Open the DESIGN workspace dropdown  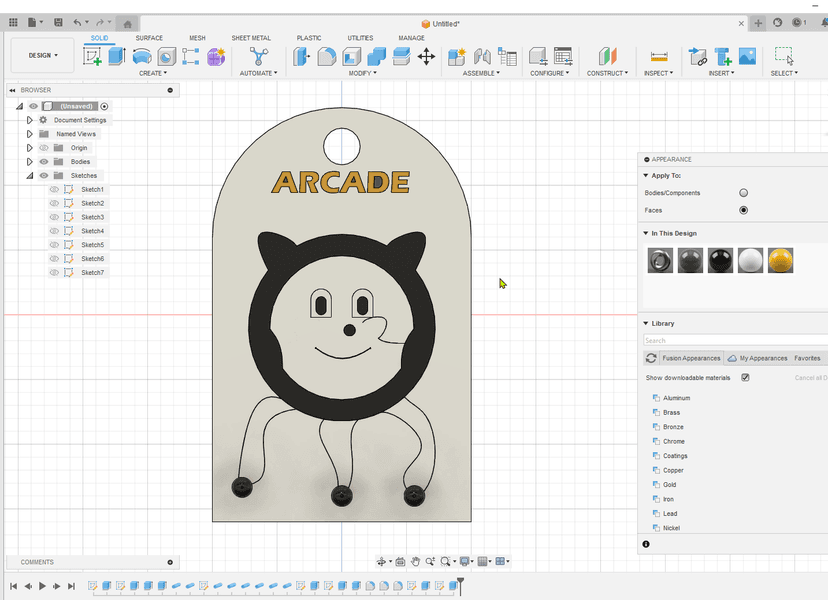(x=43, y=56)
